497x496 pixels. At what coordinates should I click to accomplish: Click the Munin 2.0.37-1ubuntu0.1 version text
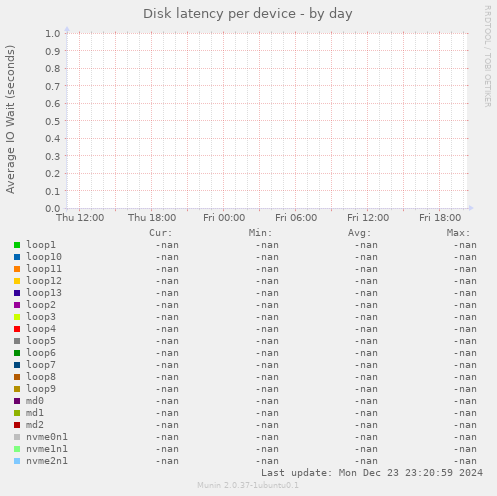[x=248, y=485]
